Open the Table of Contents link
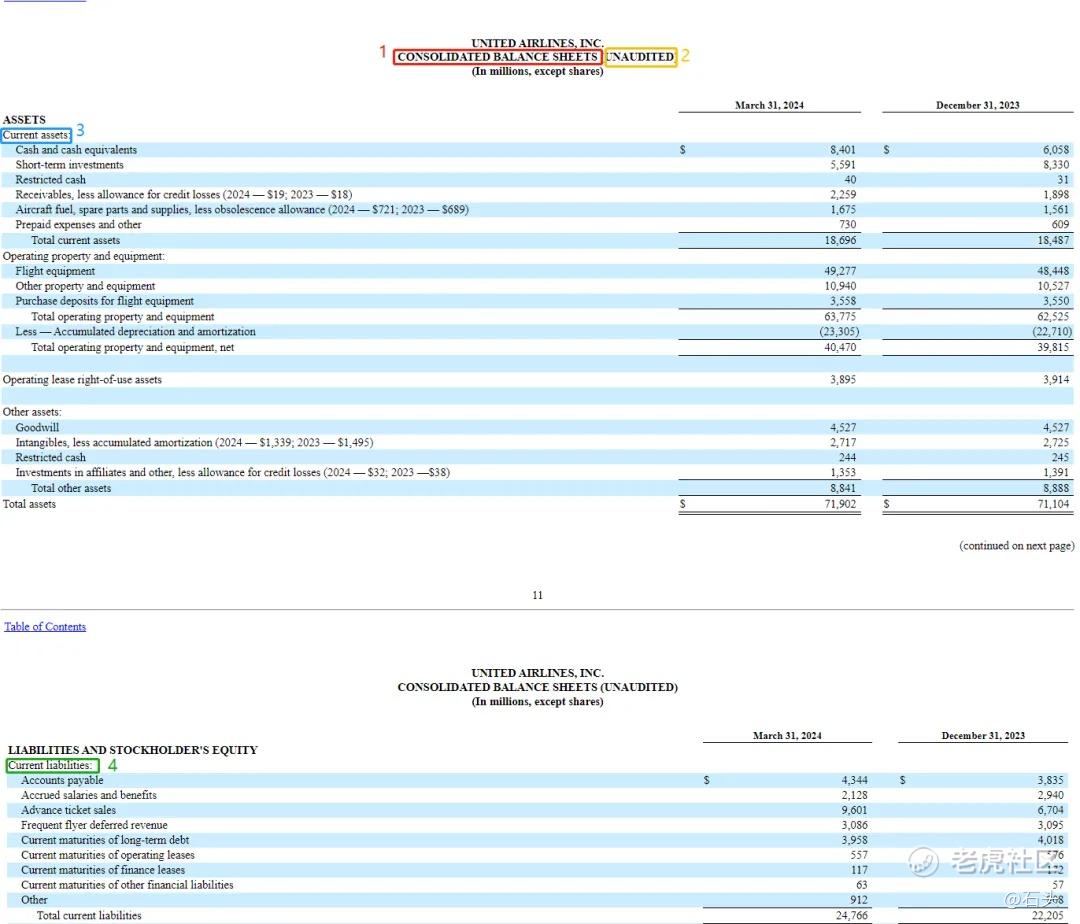 coord(45,627)
